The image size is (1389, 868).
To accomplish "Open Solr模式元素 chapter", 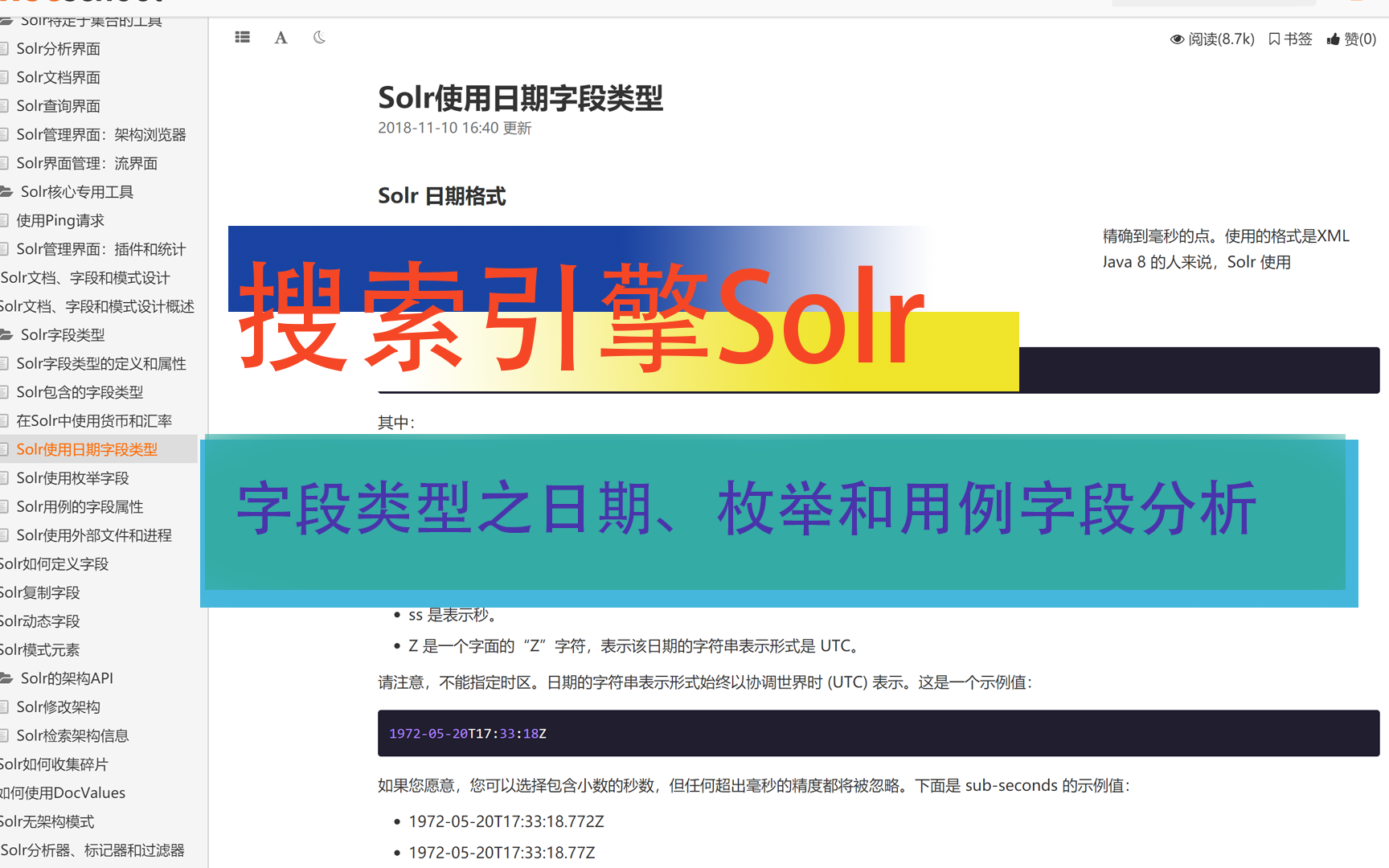I will [40, 650].
